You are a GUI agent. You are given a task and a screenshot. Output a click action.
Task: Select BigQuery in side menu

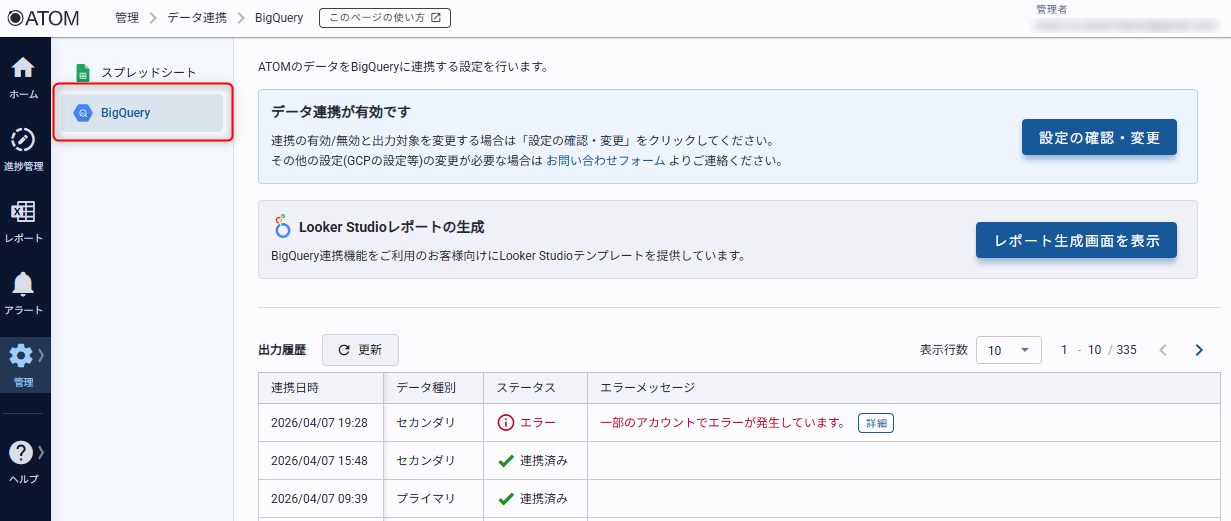[x=141, y=113]
